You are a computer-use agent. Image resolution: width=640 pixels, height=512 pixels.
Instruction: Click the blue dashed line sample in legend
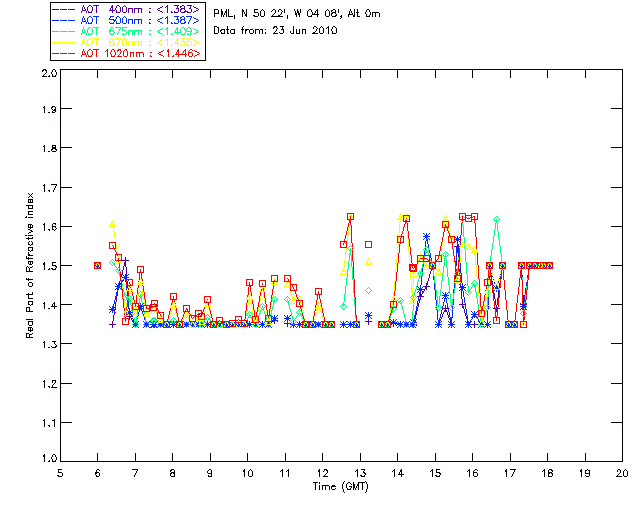coord(64,20)
